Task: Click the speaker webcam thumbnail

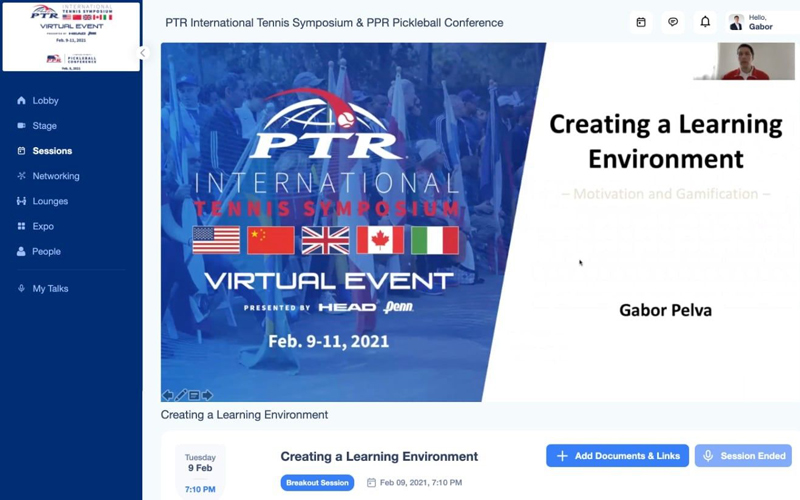Action: (743, 61)
